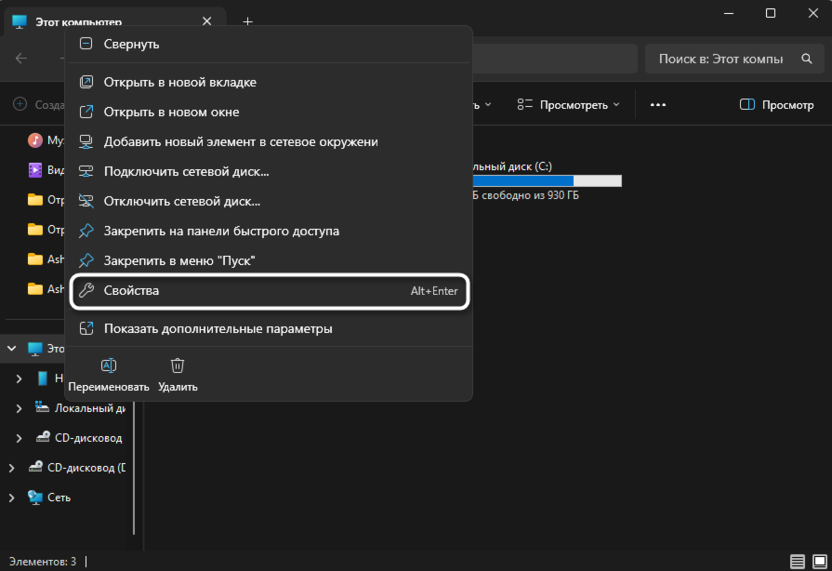The image size is (832, 571).
Task: Open the Просмотреть view dropdown
Action: click(x=568, y=104)
